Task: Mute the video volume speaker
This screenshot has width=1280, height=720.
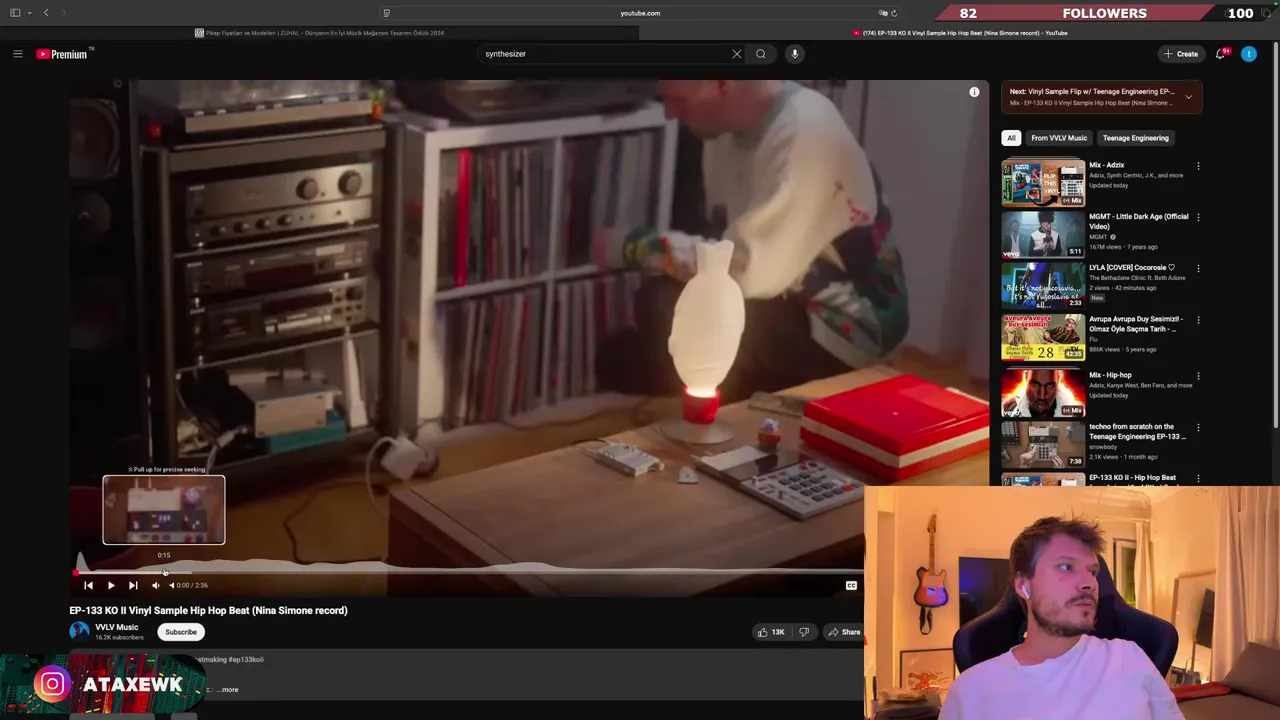Action: [x=155, y=585]
